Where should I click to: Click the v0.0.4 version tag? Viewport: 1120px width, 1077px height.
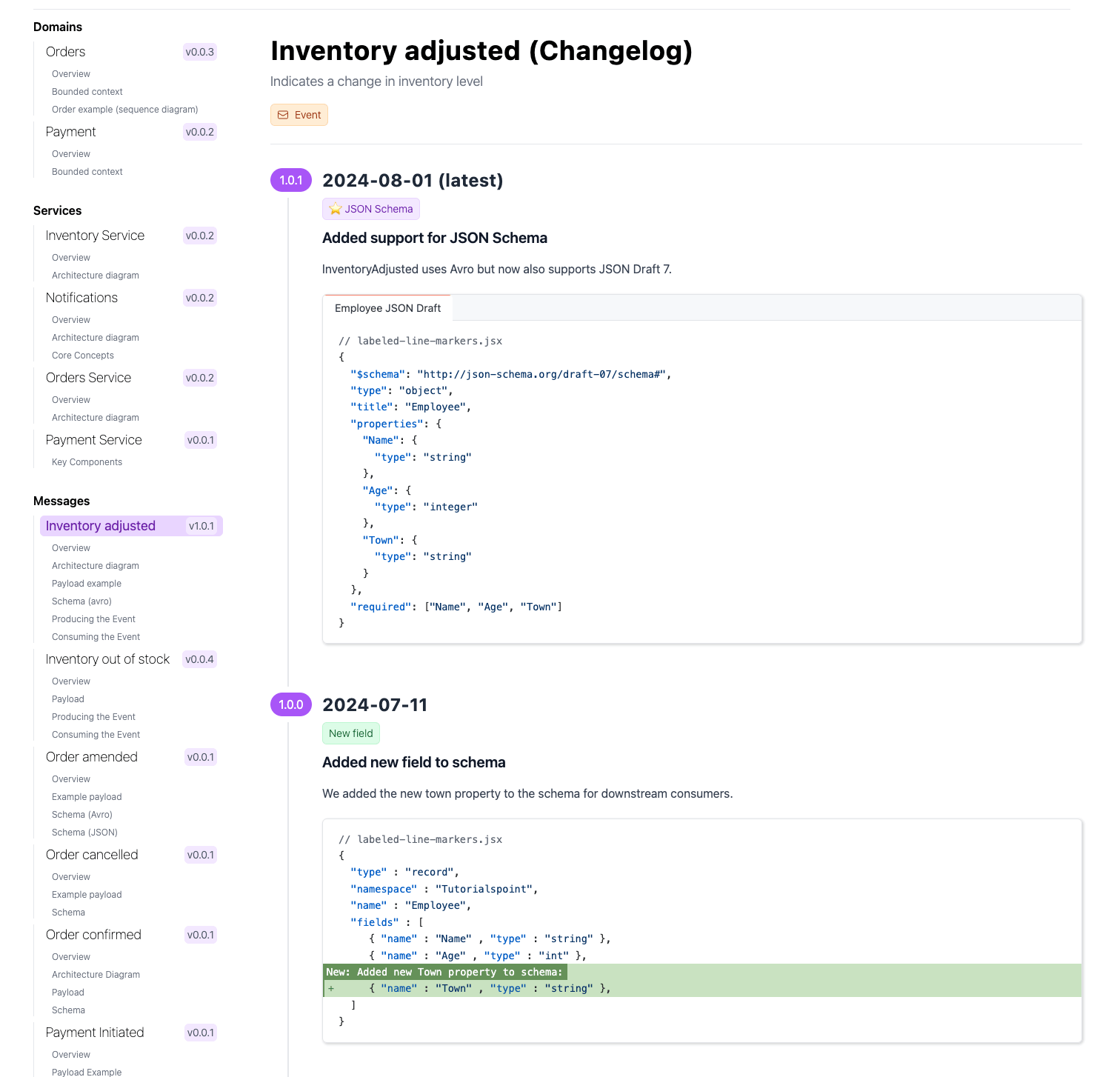click(x=199, y=659)
